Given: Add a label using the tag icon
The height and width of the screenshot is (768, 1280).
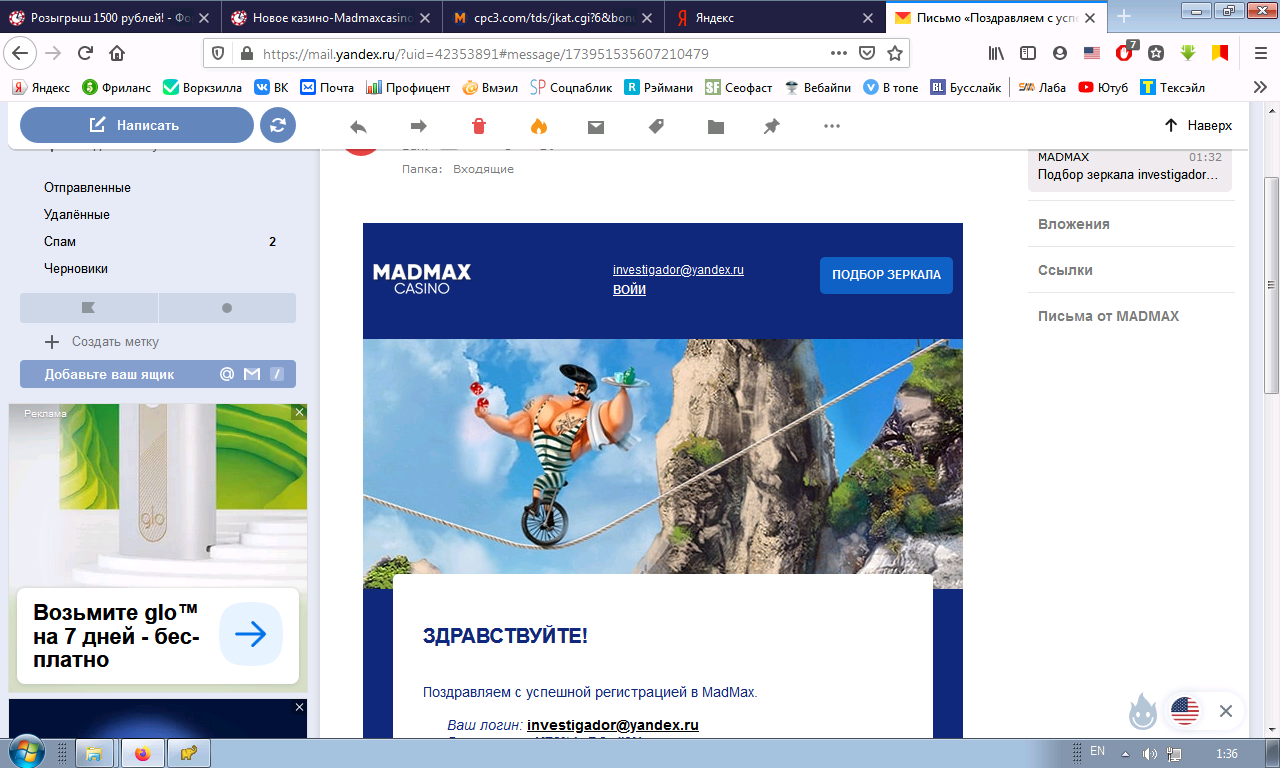Looking at the screenshot, I should 656,126.
